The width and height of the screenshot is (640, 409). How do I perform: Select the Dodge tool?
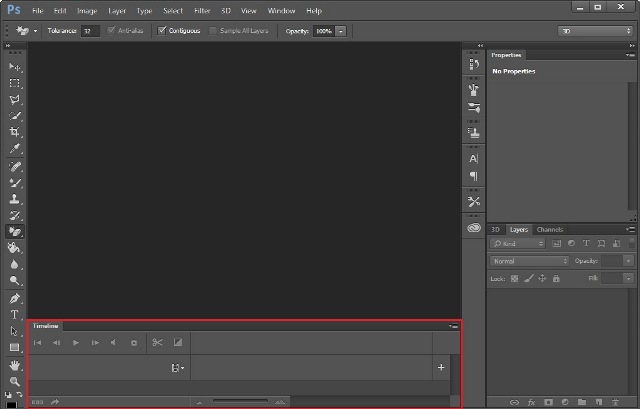pyautogui.click(x=15, y=280)
